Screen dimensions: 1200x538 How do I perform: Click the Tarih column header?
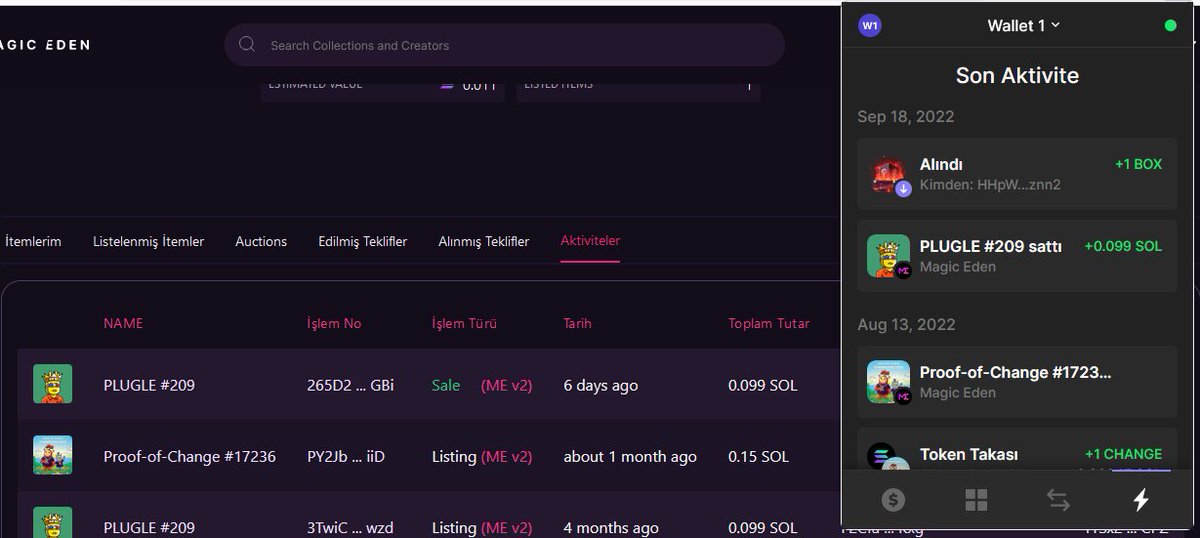577,323
